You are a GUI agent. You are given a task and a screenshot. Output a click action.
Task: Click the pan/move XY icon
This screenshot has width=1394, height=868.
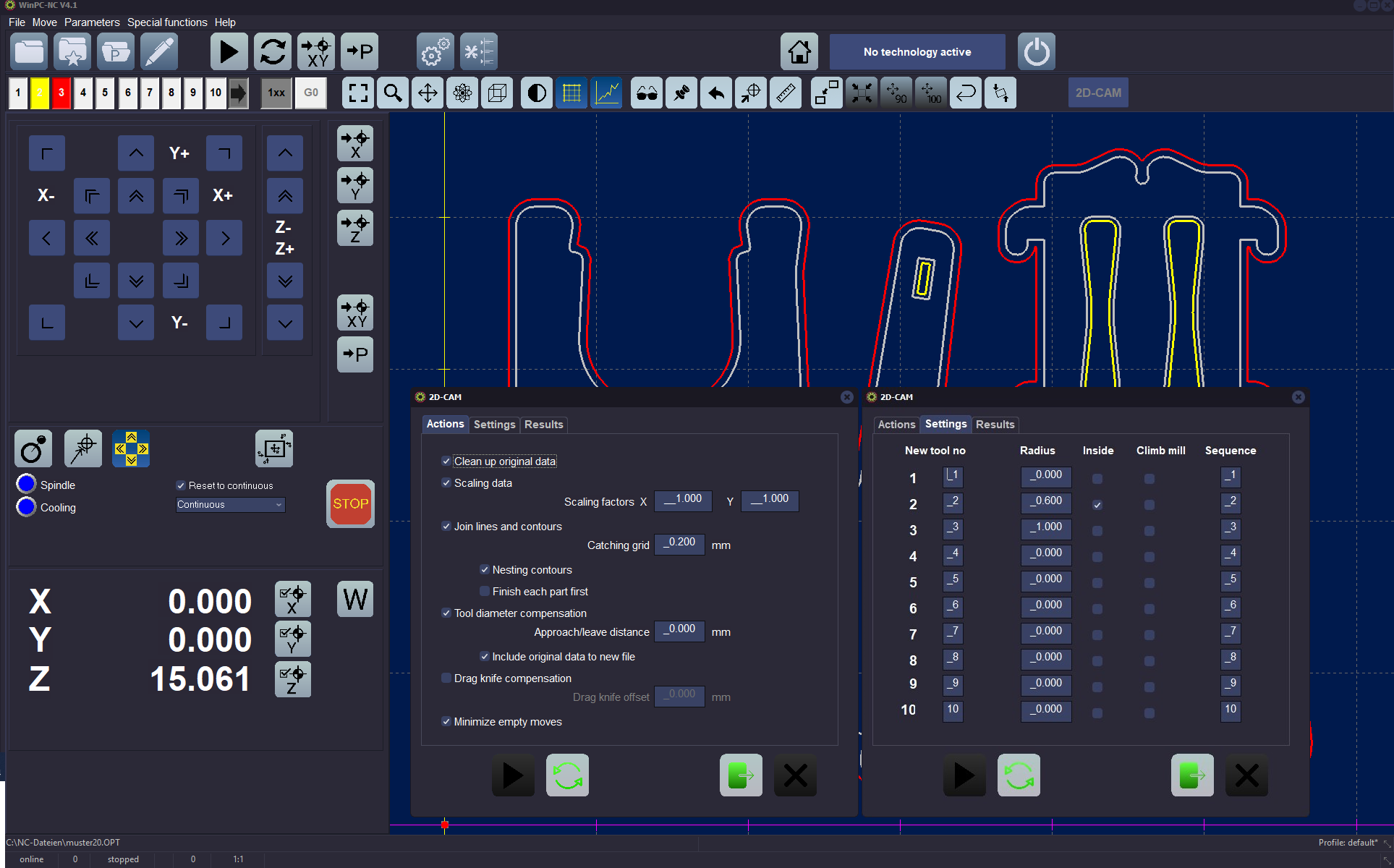coord(427,92)
